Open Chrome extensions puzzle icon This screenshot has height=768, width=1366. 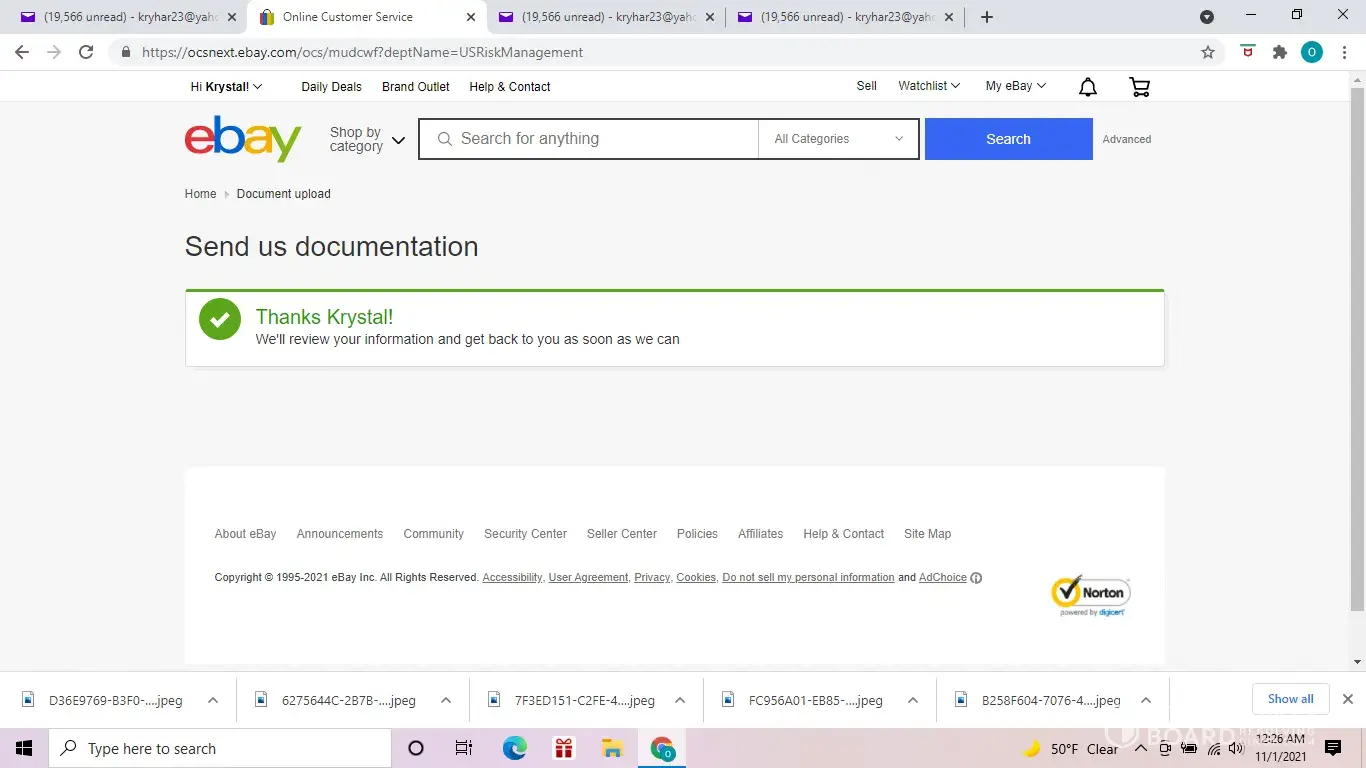coord(1279,52)
